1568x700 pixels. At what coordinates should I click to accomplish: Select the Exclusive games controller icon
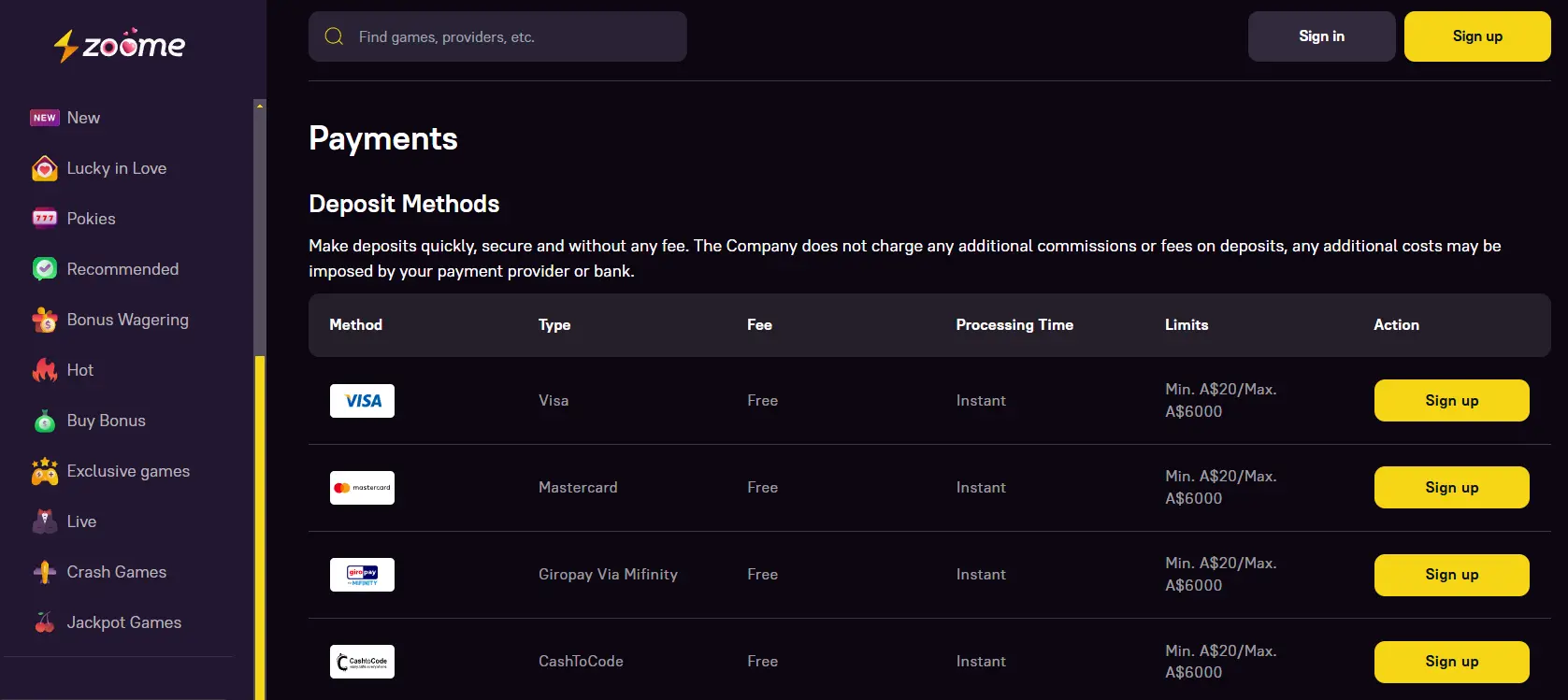pos(44,472)
